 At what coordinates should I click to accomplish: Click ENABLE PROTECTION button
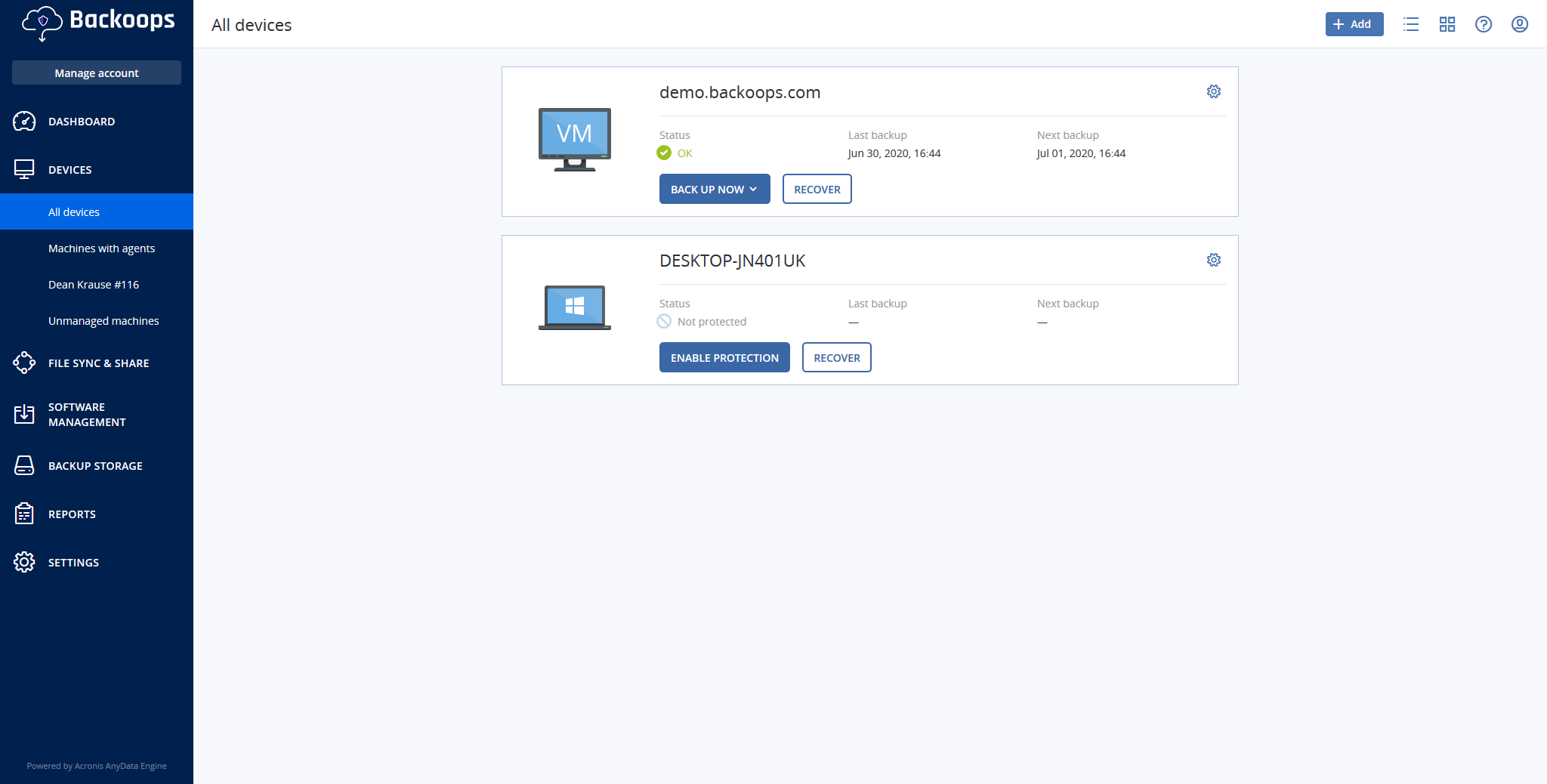tap(724, 357)
